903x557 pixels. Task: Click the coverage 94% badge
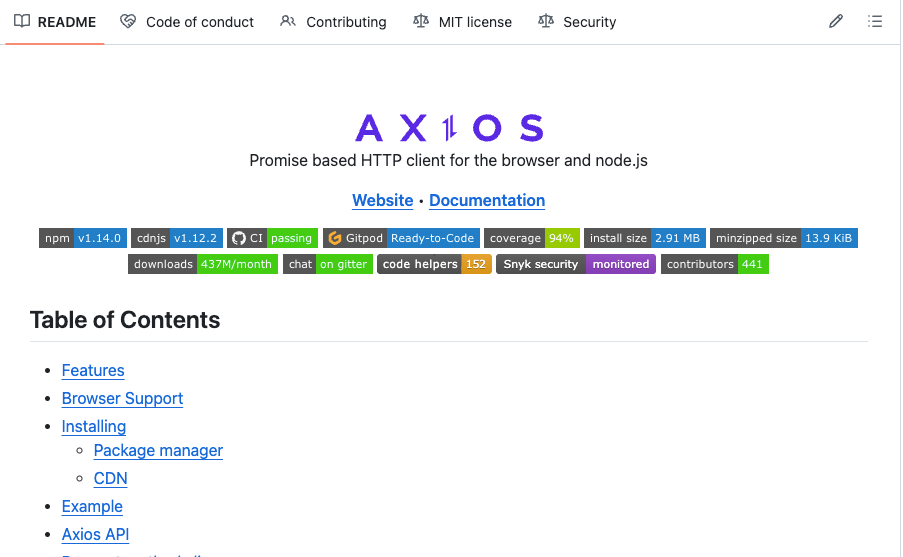tap(532, 238)
